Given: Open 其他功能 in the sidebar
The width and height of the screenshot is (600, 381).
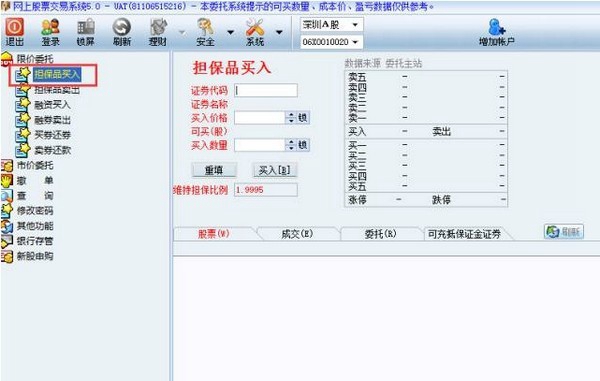Looking at the screenshot, I should [35, 226].
